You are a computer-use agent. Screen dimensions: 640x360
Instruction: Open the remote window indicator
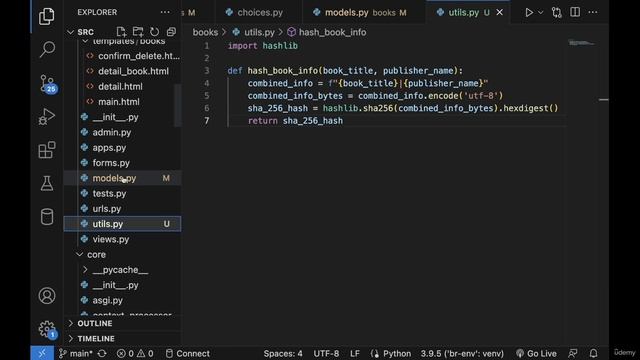42,353
